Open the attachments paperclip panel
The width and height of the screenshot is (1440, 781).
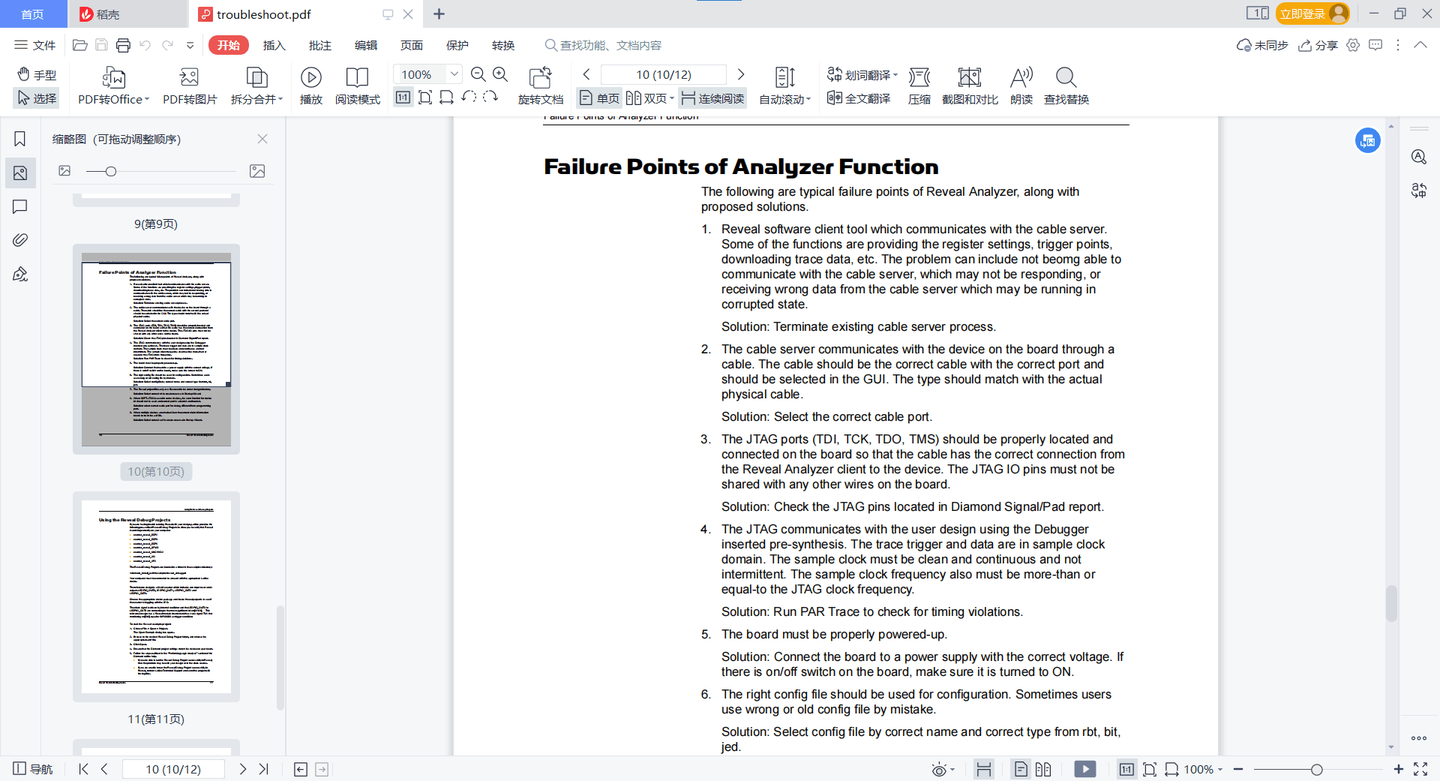tap(20, 240)
